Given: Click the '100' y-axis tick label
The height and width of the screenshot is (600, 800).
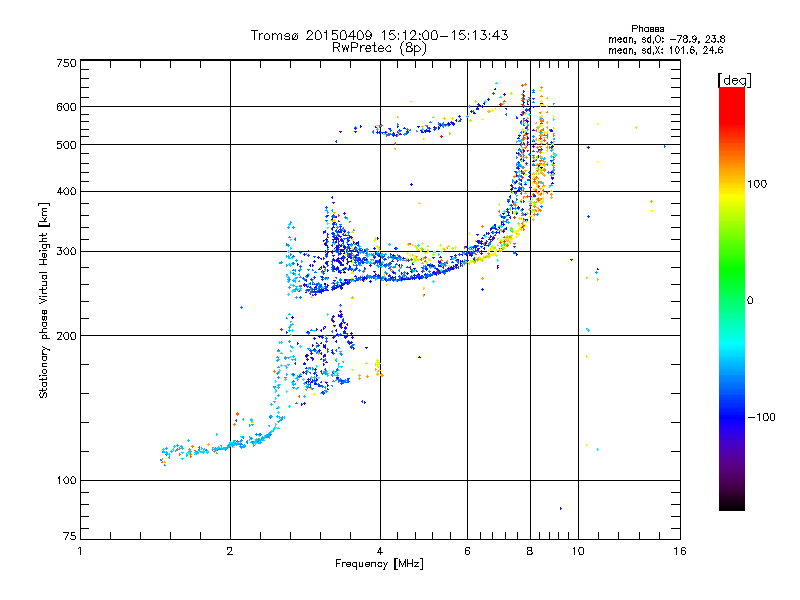Looking at the screenshot, I should (66, 481).
